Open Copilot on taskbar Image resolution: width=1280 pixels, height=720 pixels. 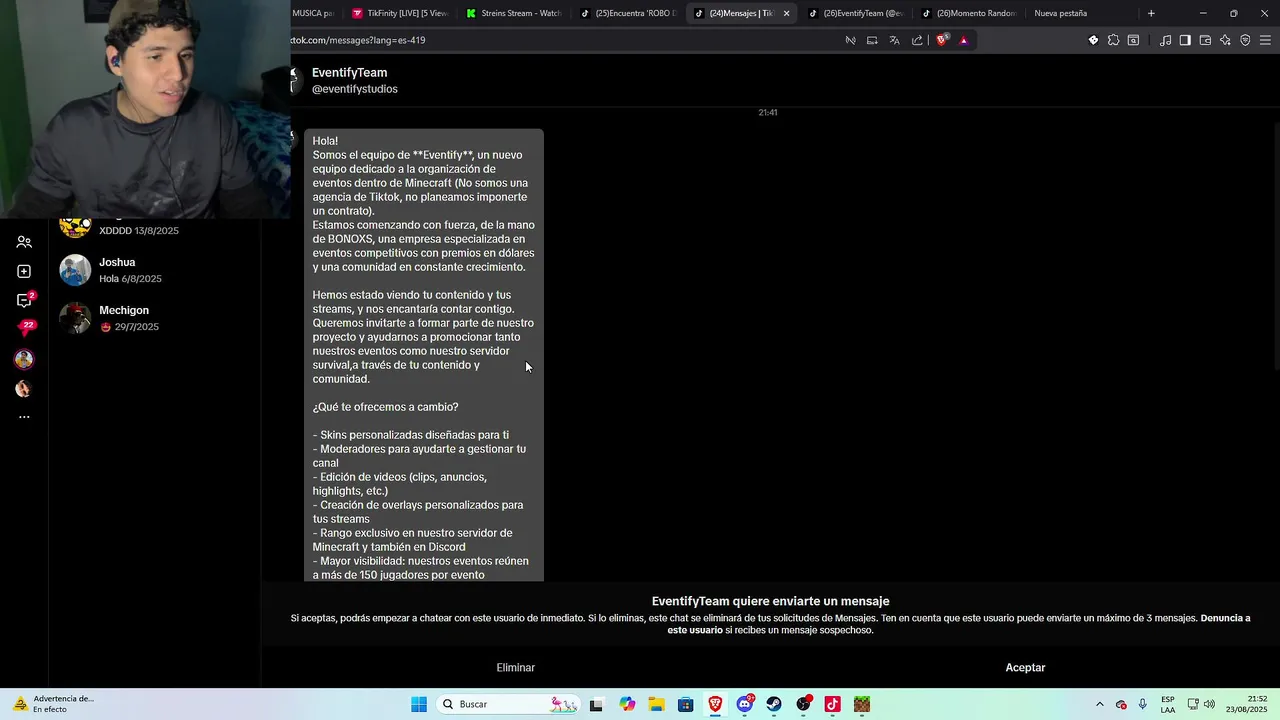(x=627, y=704)
